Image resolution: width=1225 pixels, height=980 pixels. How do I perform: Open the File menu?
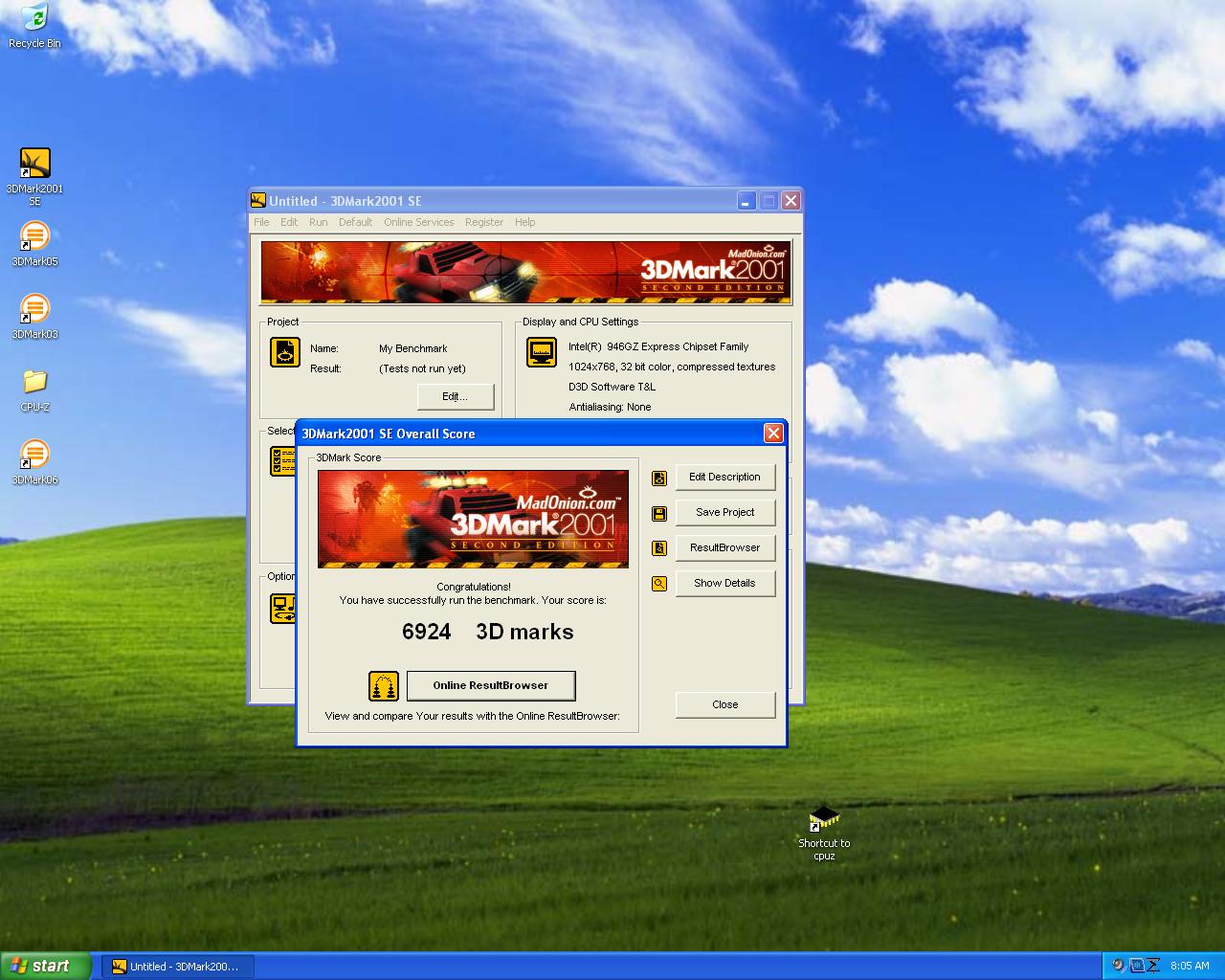pos(261,222)
